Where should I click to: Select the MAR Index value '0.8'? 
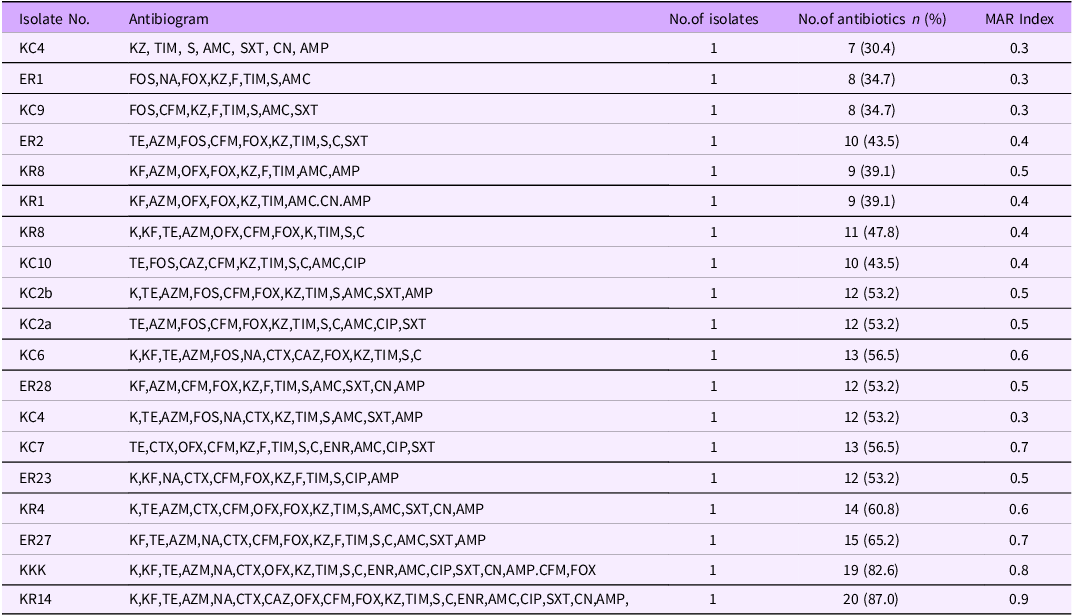coord(1018,570)
